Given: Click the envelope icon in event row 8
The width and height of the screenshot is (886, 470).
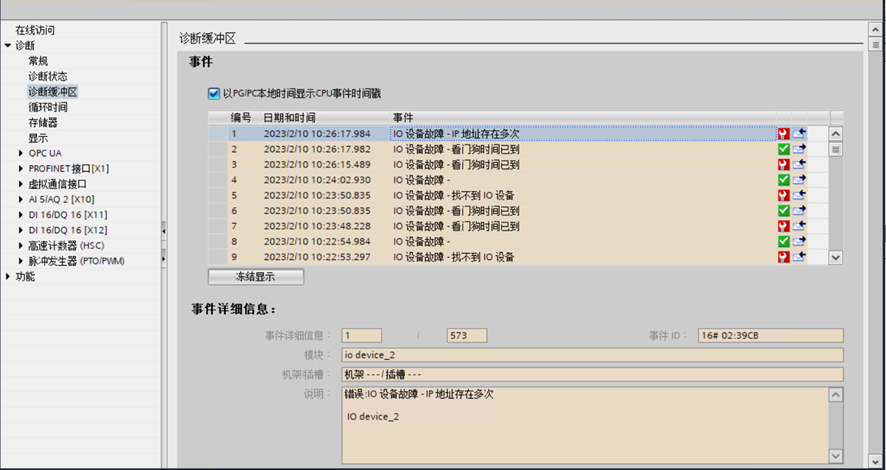Looking at the screenshot, I should (799, 241).
